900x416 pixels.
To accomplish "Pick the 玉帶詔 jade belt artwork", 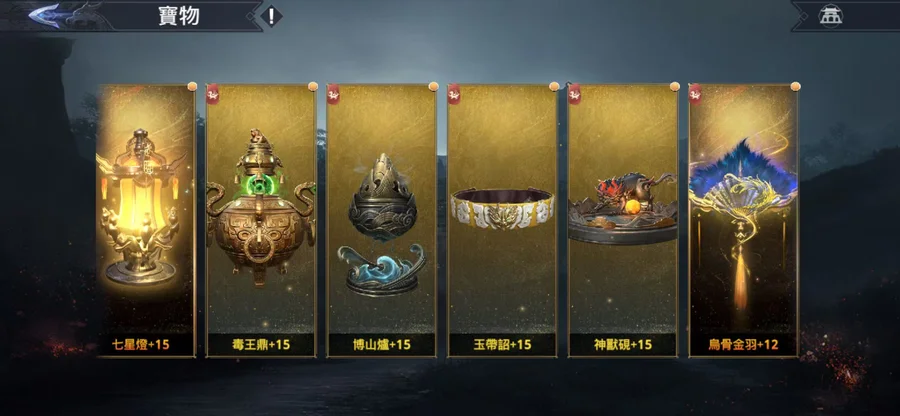I will pos(502,208).
